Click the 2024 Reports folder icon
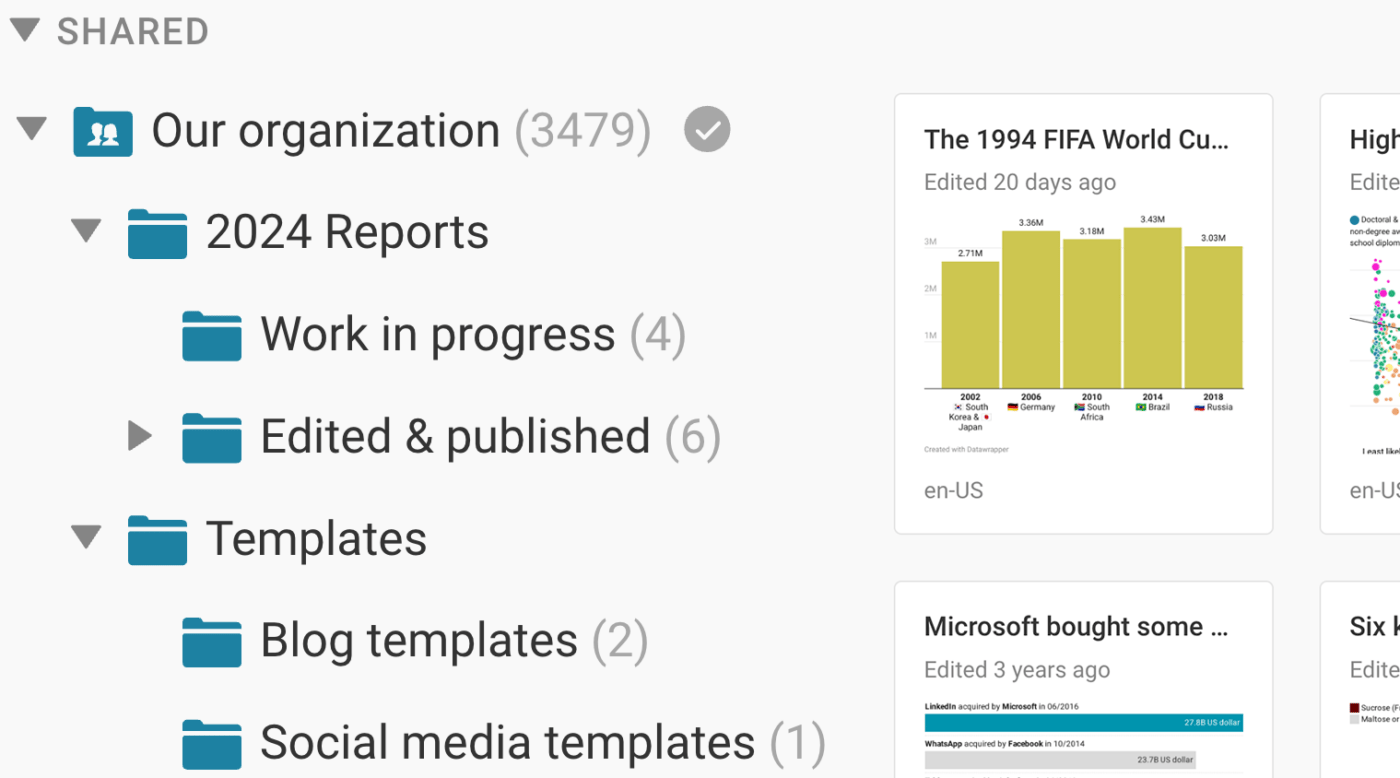Screen dimensions: 1400x778 (157, 234)
